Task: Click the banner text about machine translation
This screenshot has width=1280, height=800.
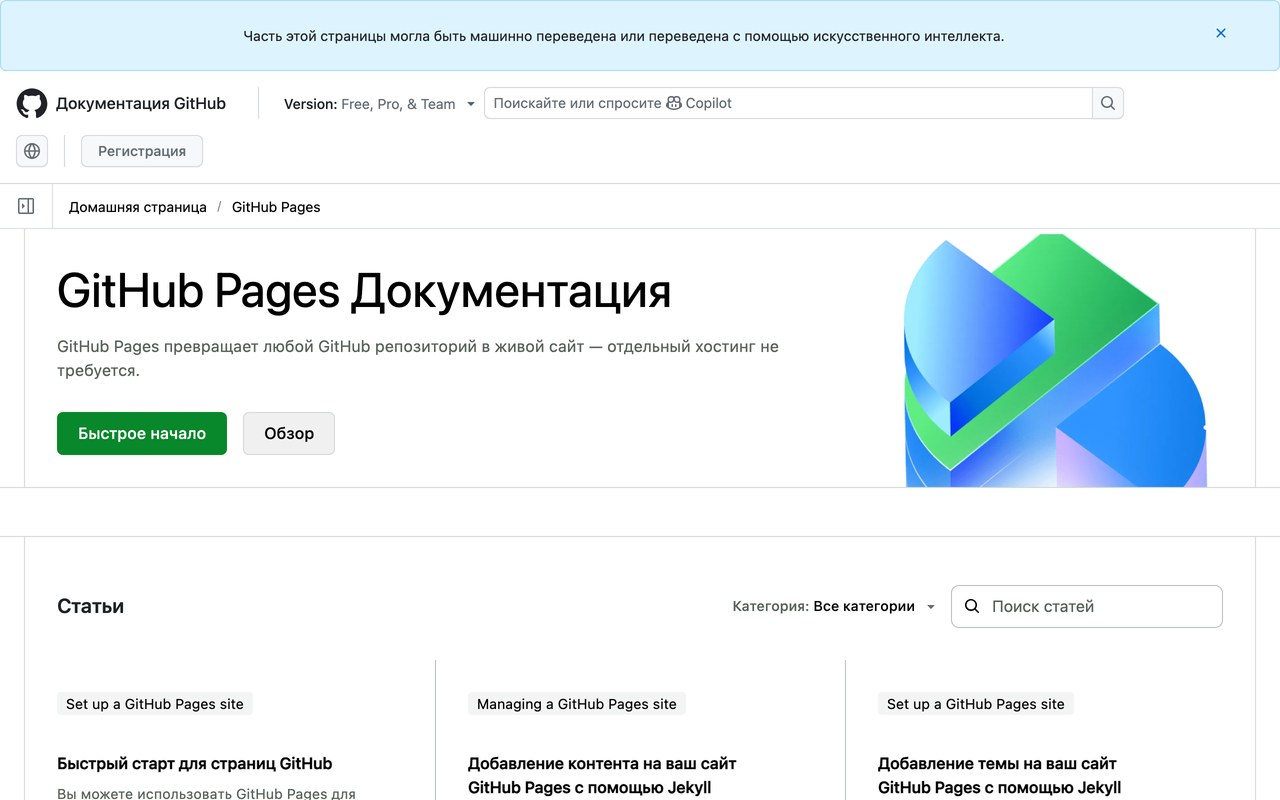Action: tap(624, 36)
